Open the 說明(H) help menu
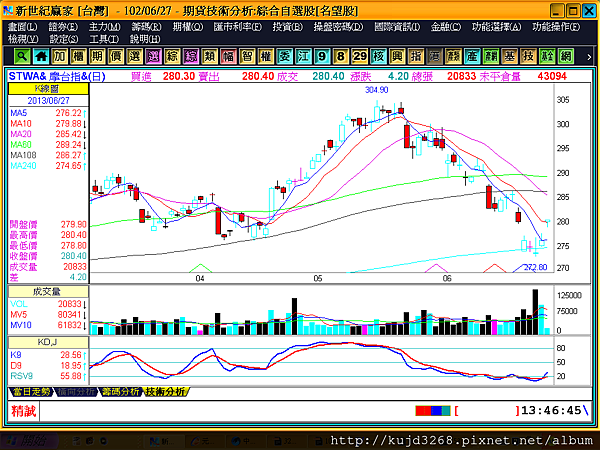The height and width of the screenshot is (450, 600). [x=145, y=39]
